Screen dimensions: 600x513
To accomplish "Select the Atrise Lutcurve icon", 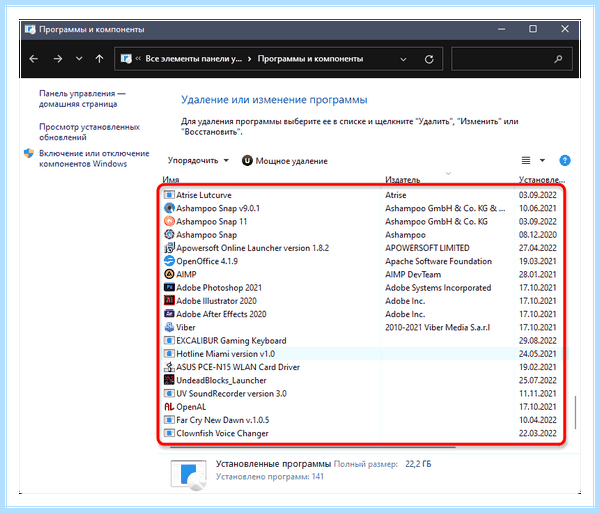I will pyautogui.click(x=169, y=195).
